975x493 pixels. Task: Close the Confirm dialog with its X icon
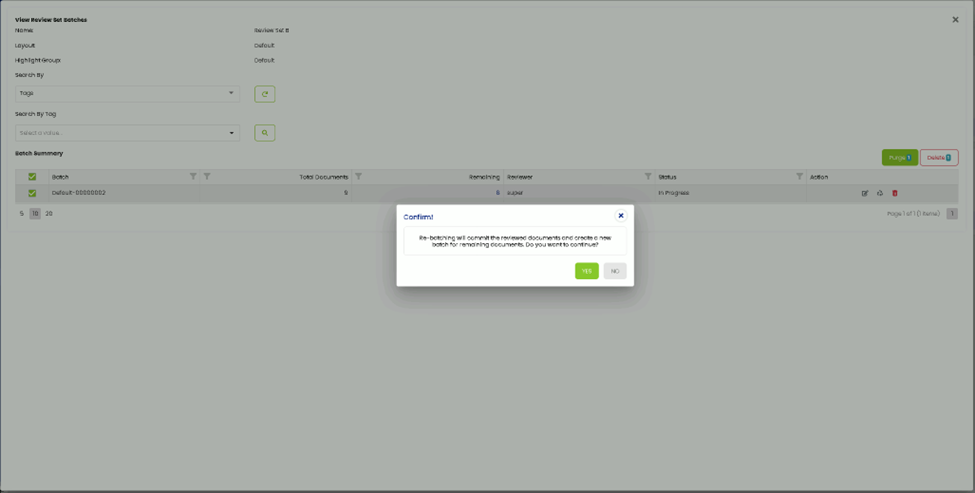[x=621, y=216]
